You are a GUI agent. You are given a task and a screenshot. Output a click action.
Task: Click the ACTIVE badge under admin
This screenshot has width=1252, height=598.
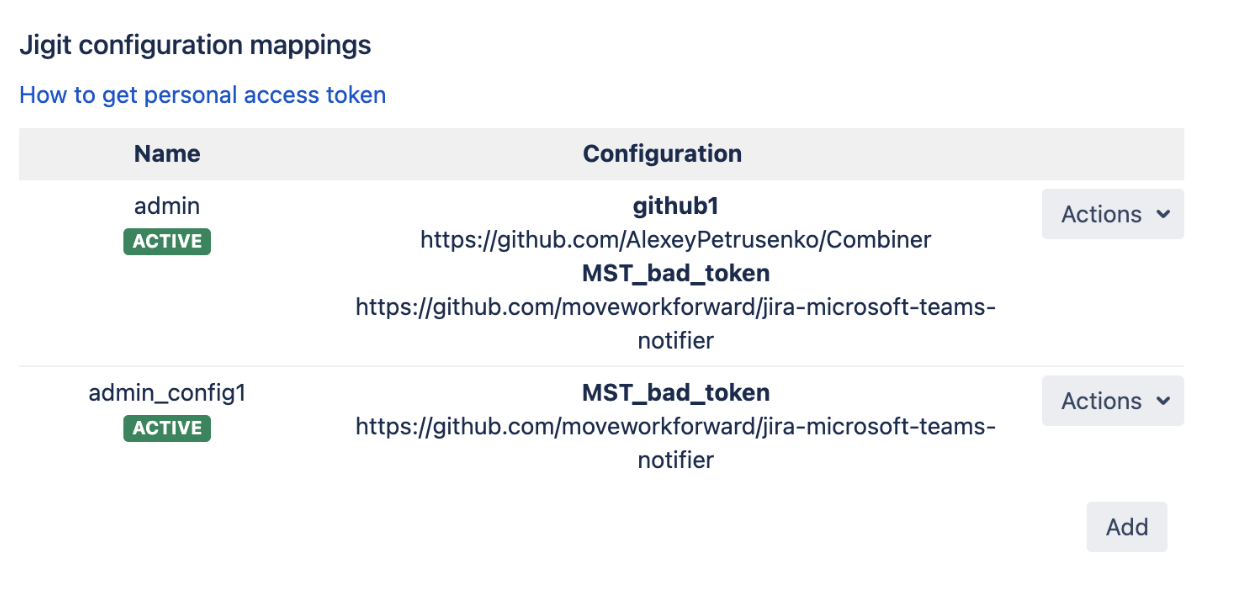(167, 241)
